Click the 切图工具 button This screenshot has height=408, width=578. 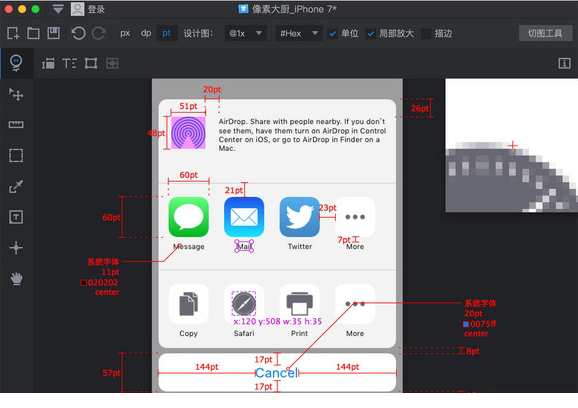coord(545,34)
